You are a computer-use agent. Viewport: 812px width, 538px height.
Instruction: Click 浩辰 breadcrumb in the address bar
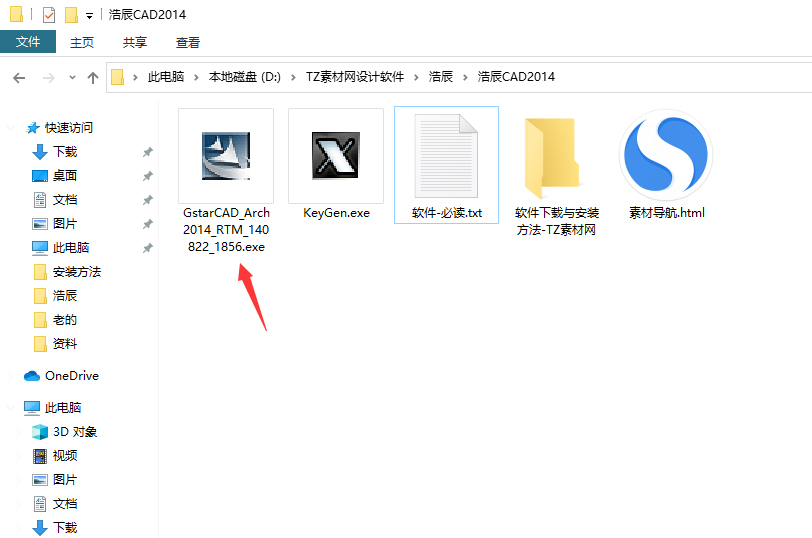tap(441, 77)
